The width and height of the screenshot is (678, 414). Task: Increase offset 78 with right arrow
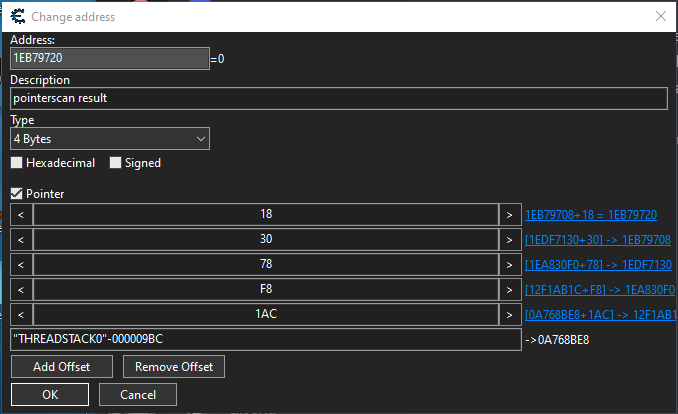point(509,265)
